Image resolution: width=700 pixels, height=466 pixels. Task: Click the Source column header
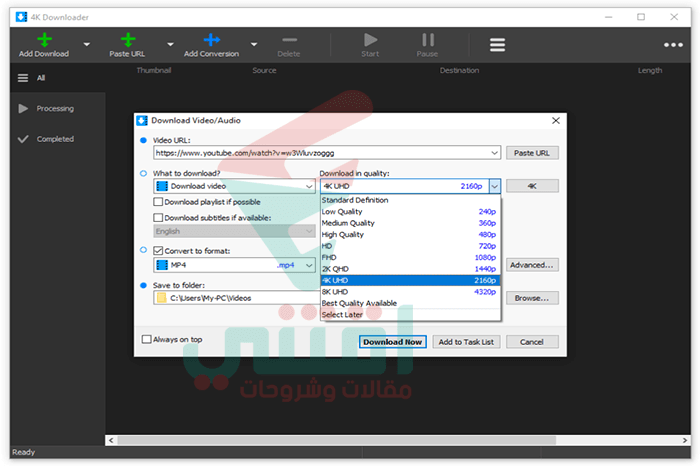264,70
